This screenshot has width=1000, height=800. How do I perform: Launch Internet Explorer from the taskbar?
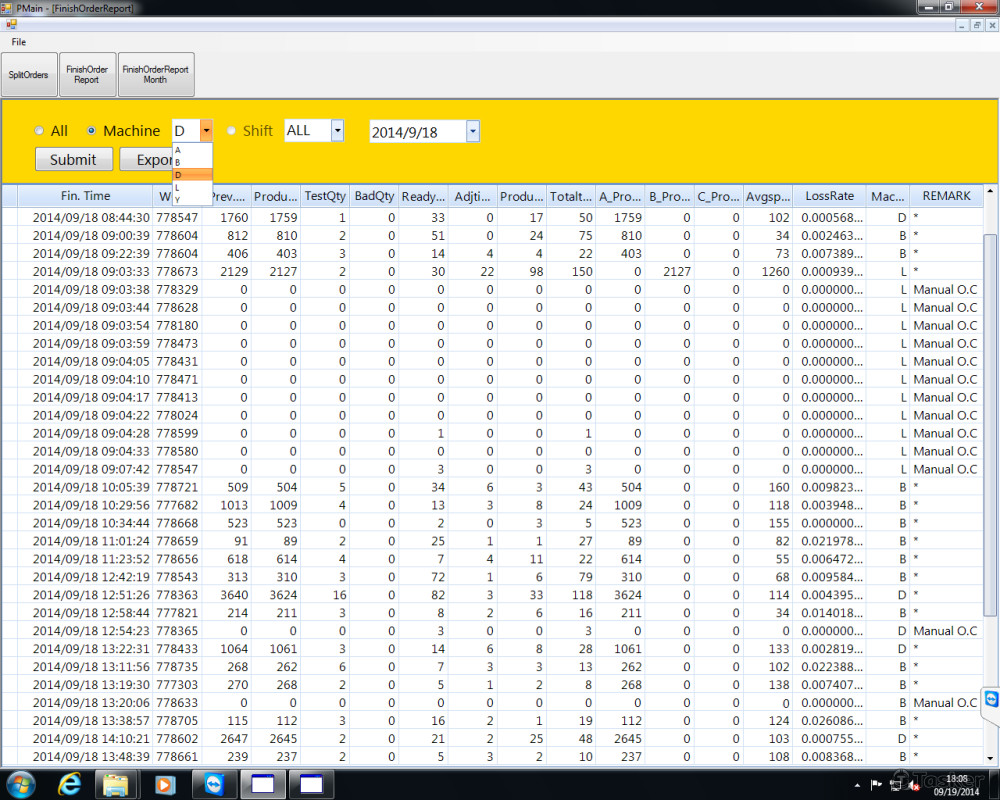click(x=70, y=784)
